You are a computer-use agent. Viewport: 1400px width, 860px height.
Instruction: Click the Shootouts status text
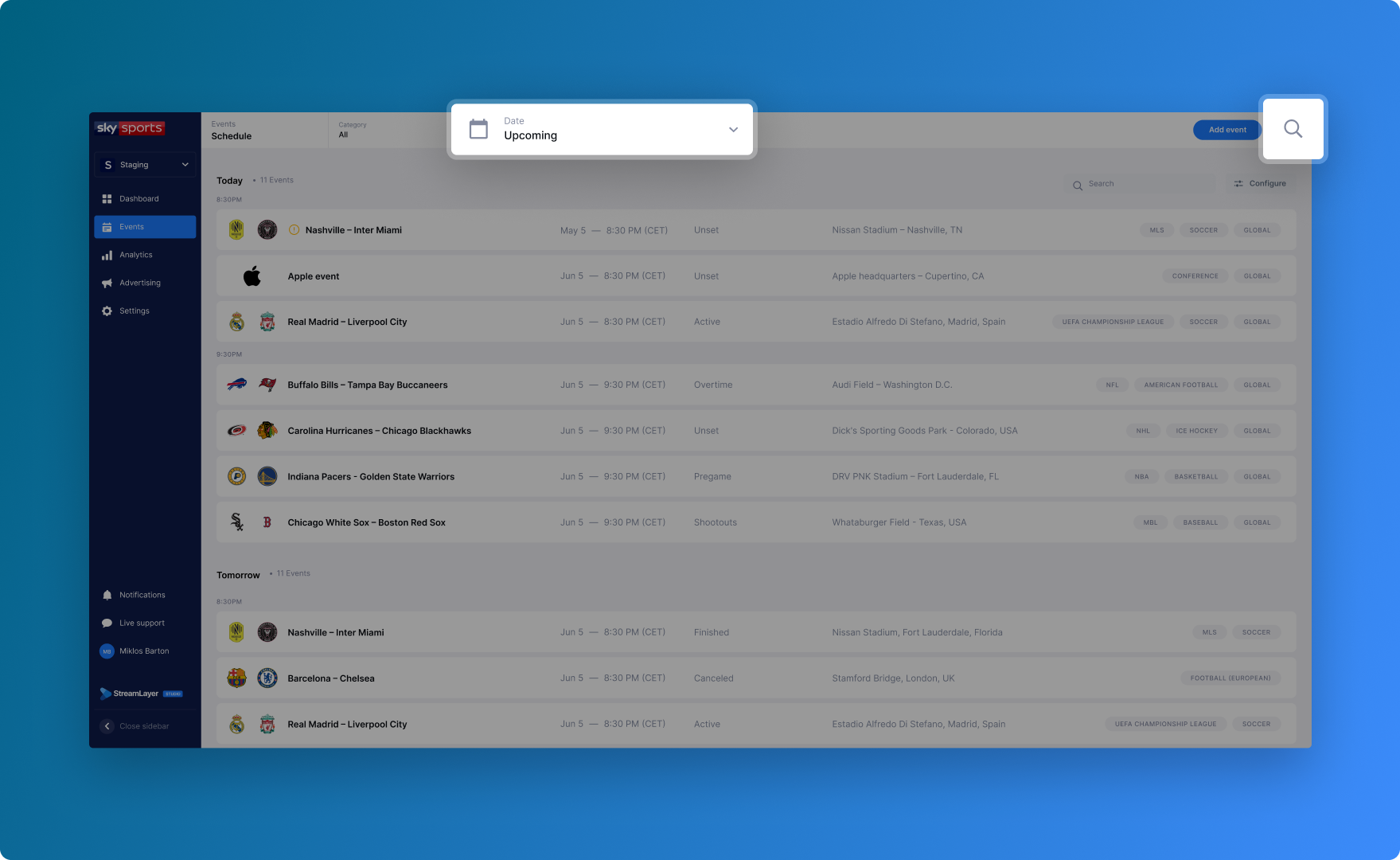tap(716, 522)
